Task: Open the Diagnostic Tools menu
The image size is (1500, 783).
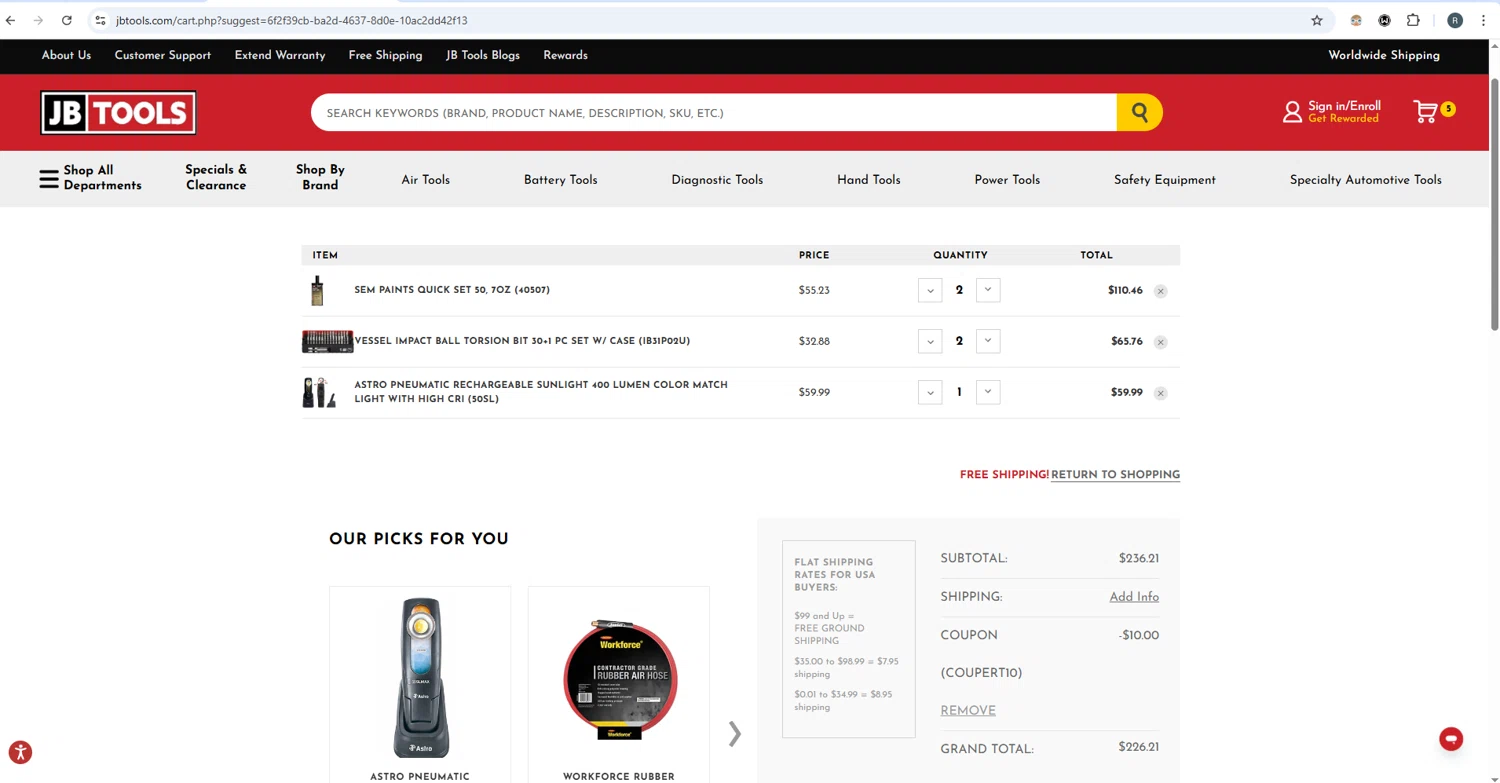Action: (x=717, y=180)
